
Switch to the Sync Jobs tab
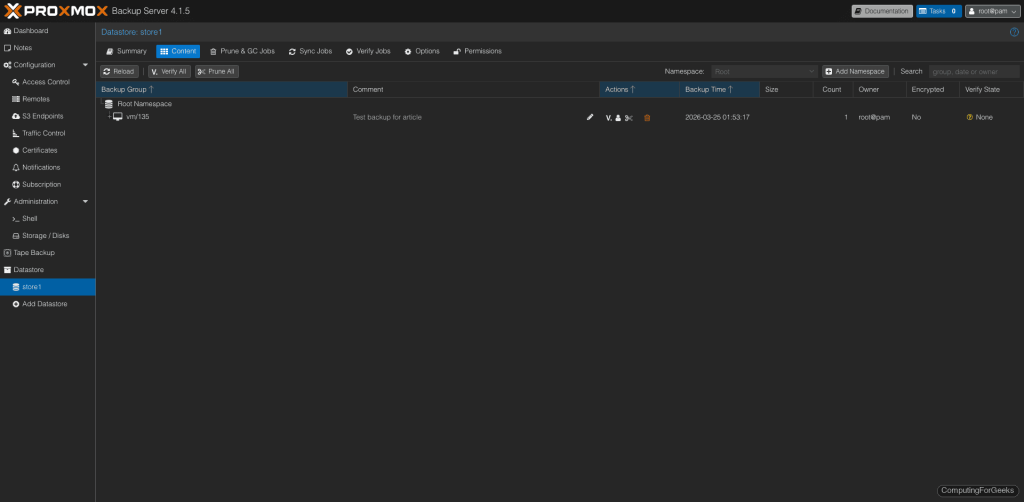(x=311, y=52)
